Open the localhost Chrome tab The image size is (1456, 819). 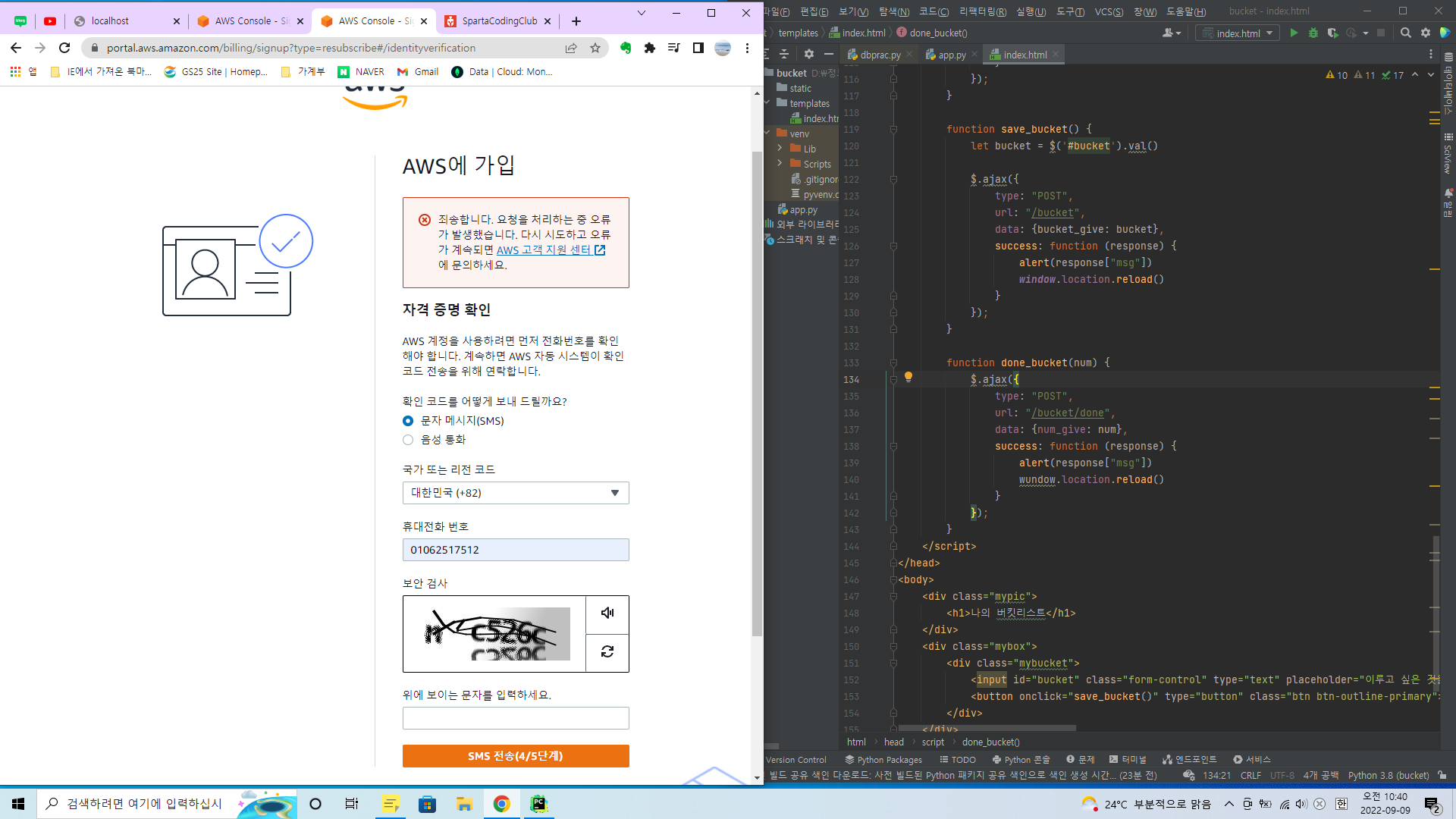point(126,21)
